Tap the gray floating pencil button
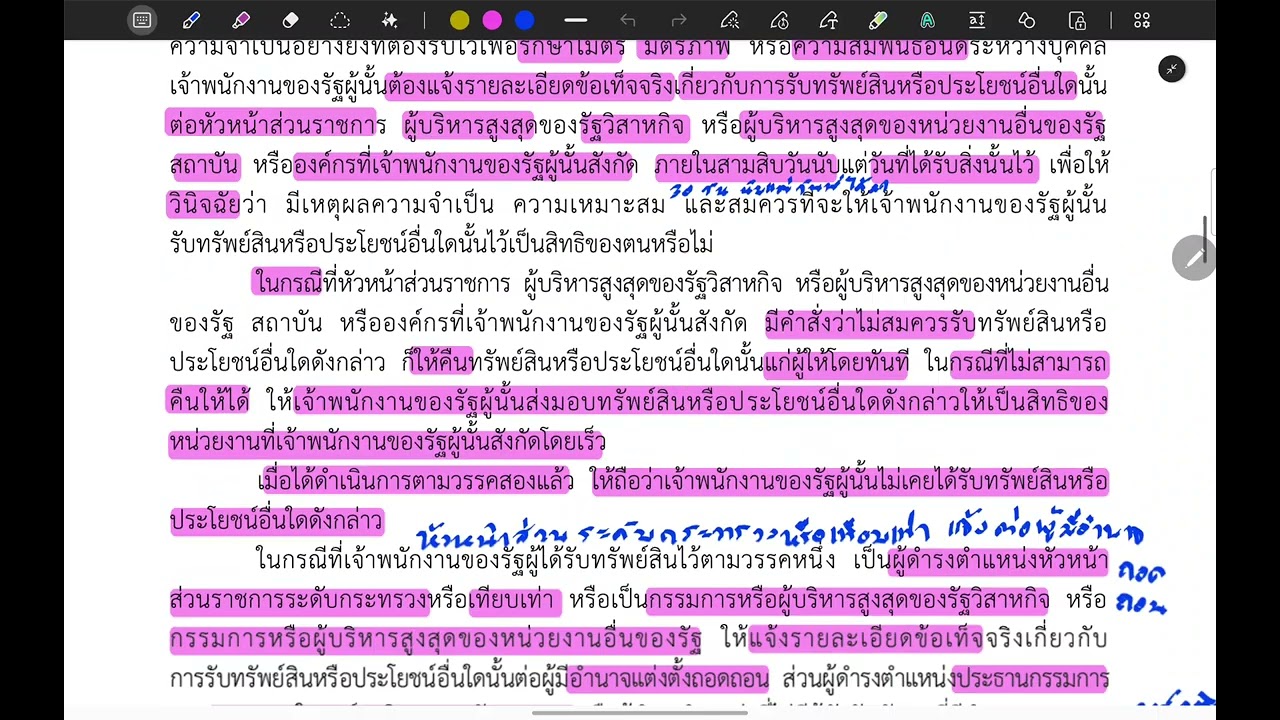The height and width of the screenshot is (720, 1280). pyautogui.click(x=1194, y=258)
